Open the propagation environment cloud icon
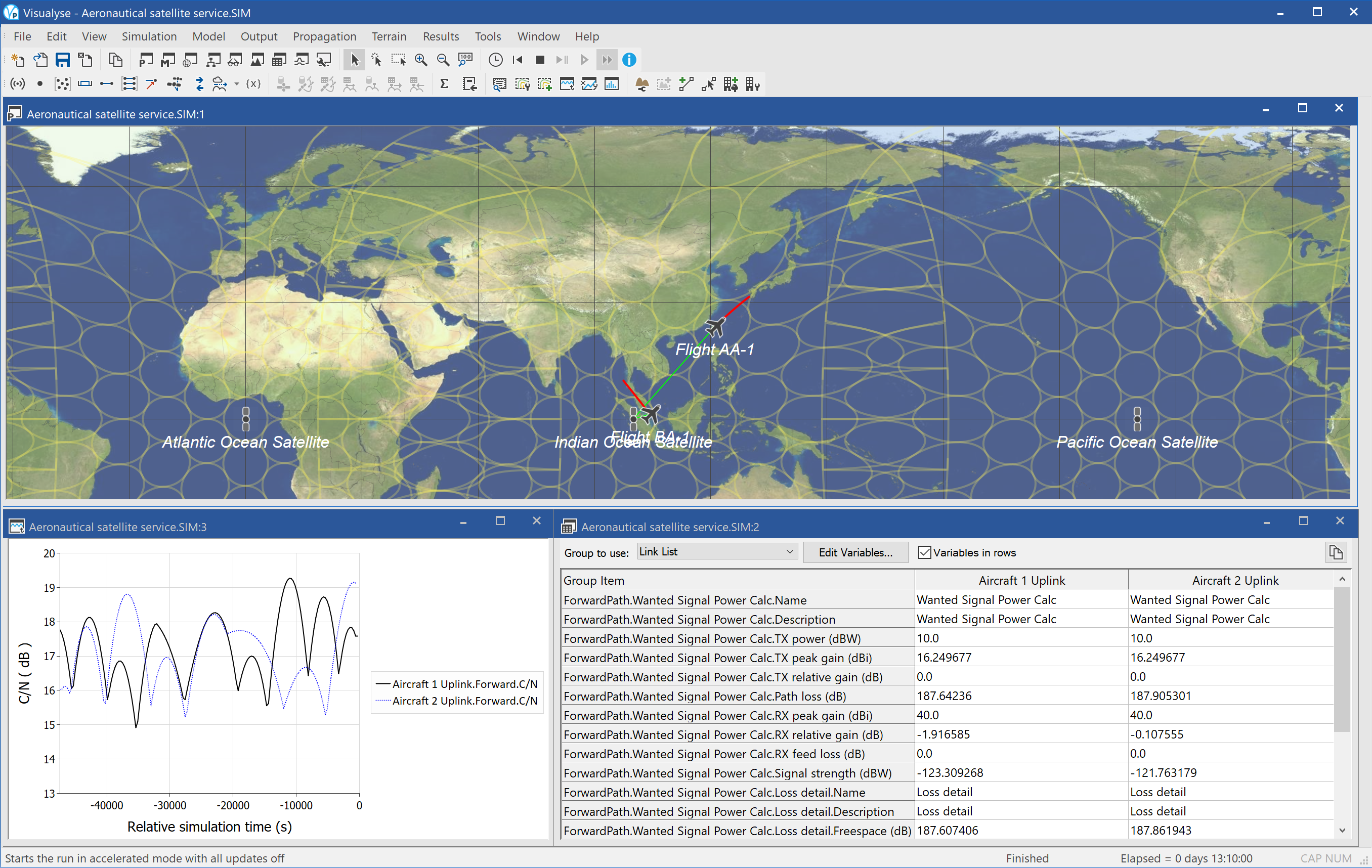 [220, 84]
